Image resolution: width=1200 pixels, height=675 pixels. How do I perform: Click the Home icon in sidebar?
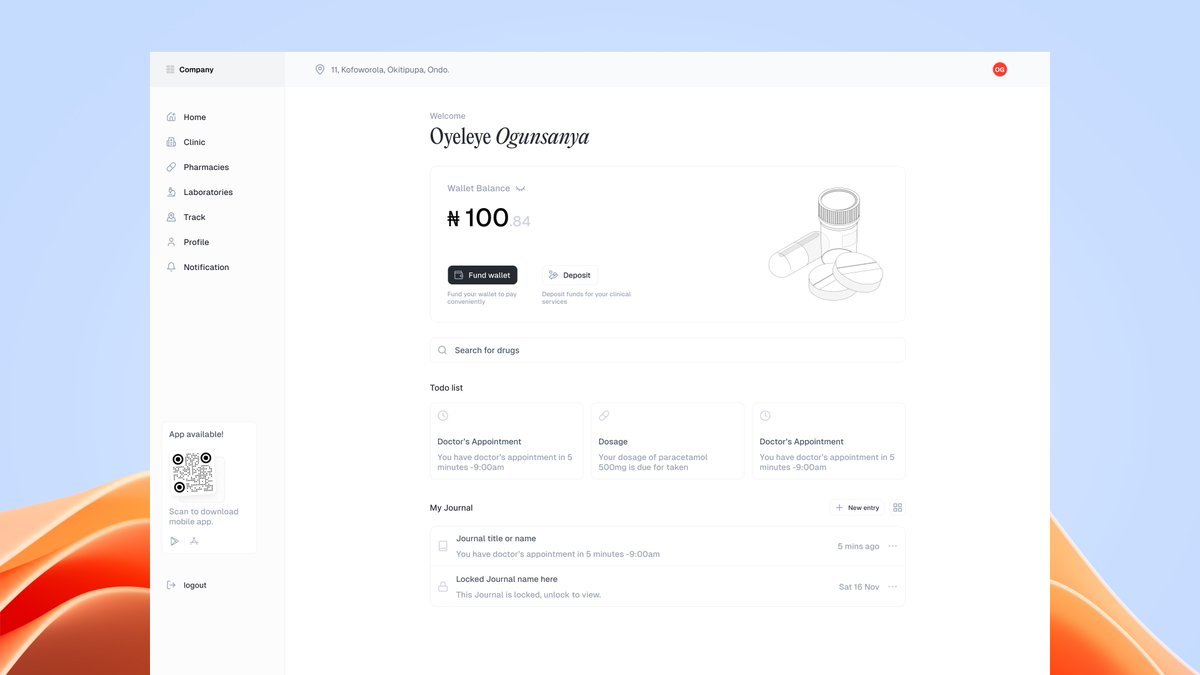(x=171, y=117)
